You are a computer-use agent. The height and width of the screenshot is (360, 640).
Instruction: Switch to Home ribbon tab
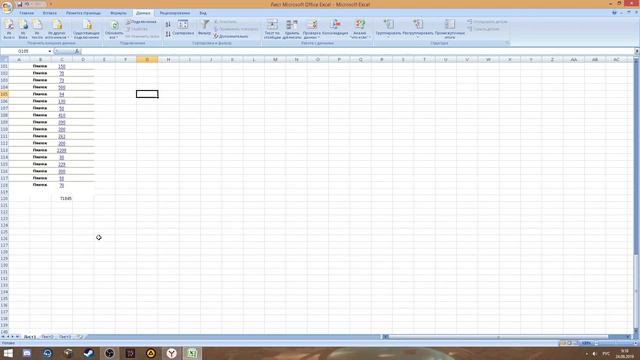[27, 13]
